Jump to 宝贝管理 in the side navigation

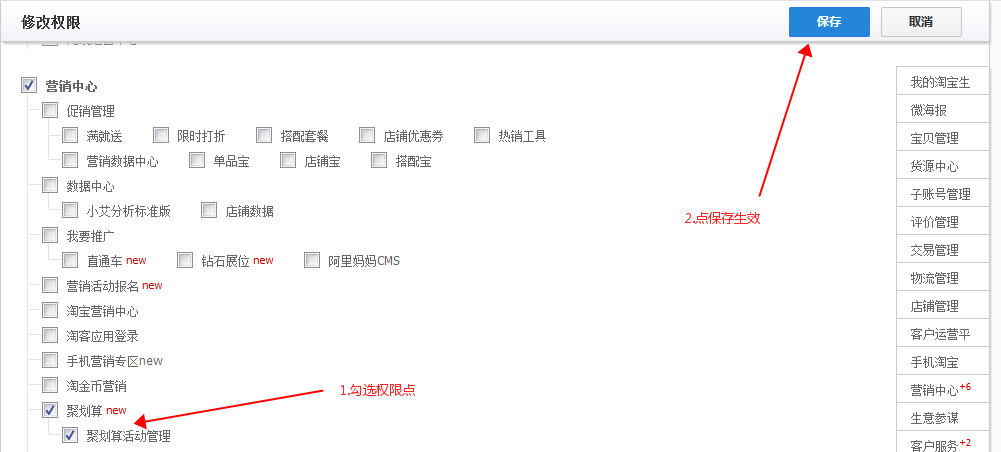(943, 138)
